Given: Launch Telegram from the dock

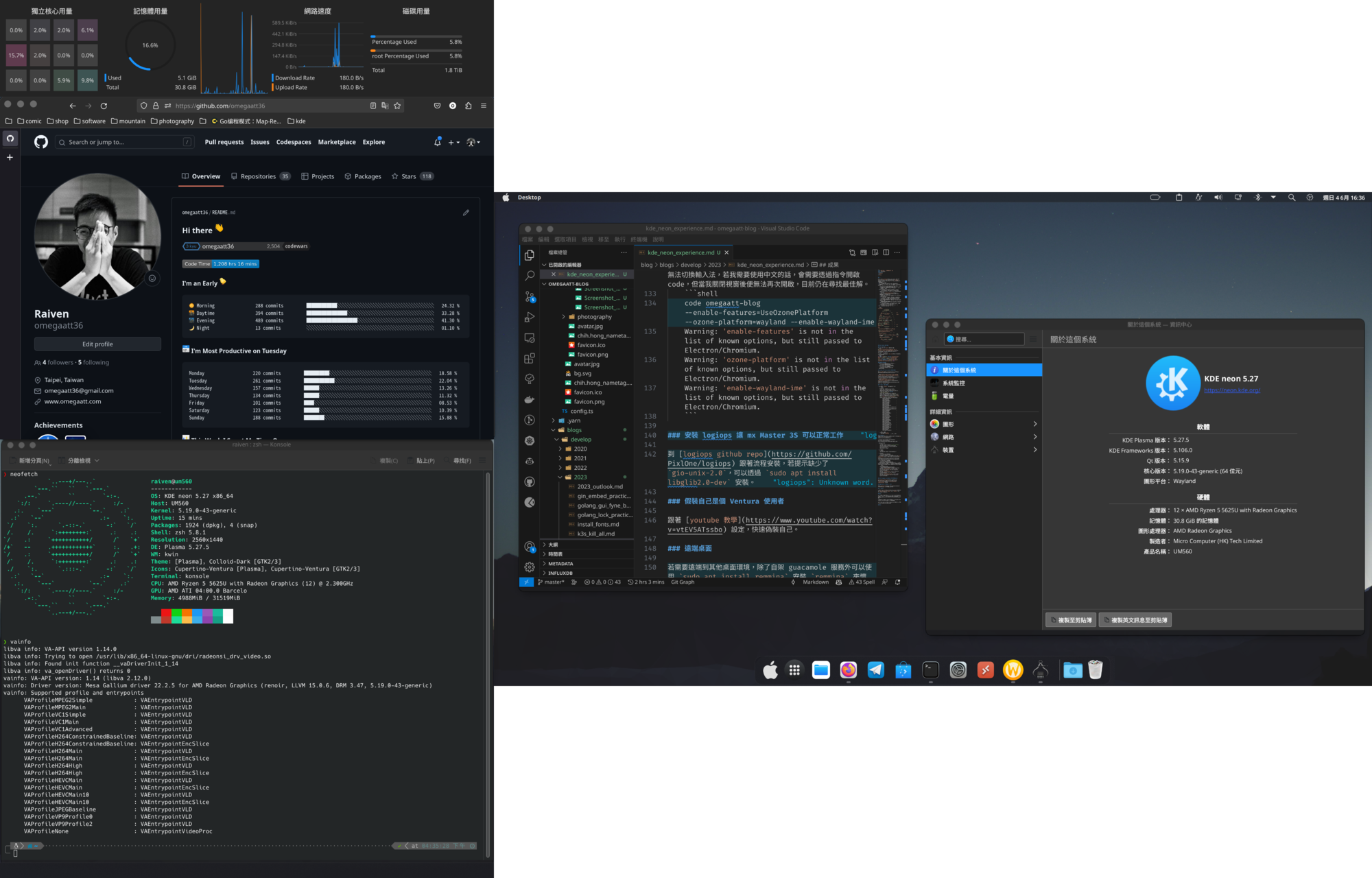Looking at the screenshot, I should (876, 670).
